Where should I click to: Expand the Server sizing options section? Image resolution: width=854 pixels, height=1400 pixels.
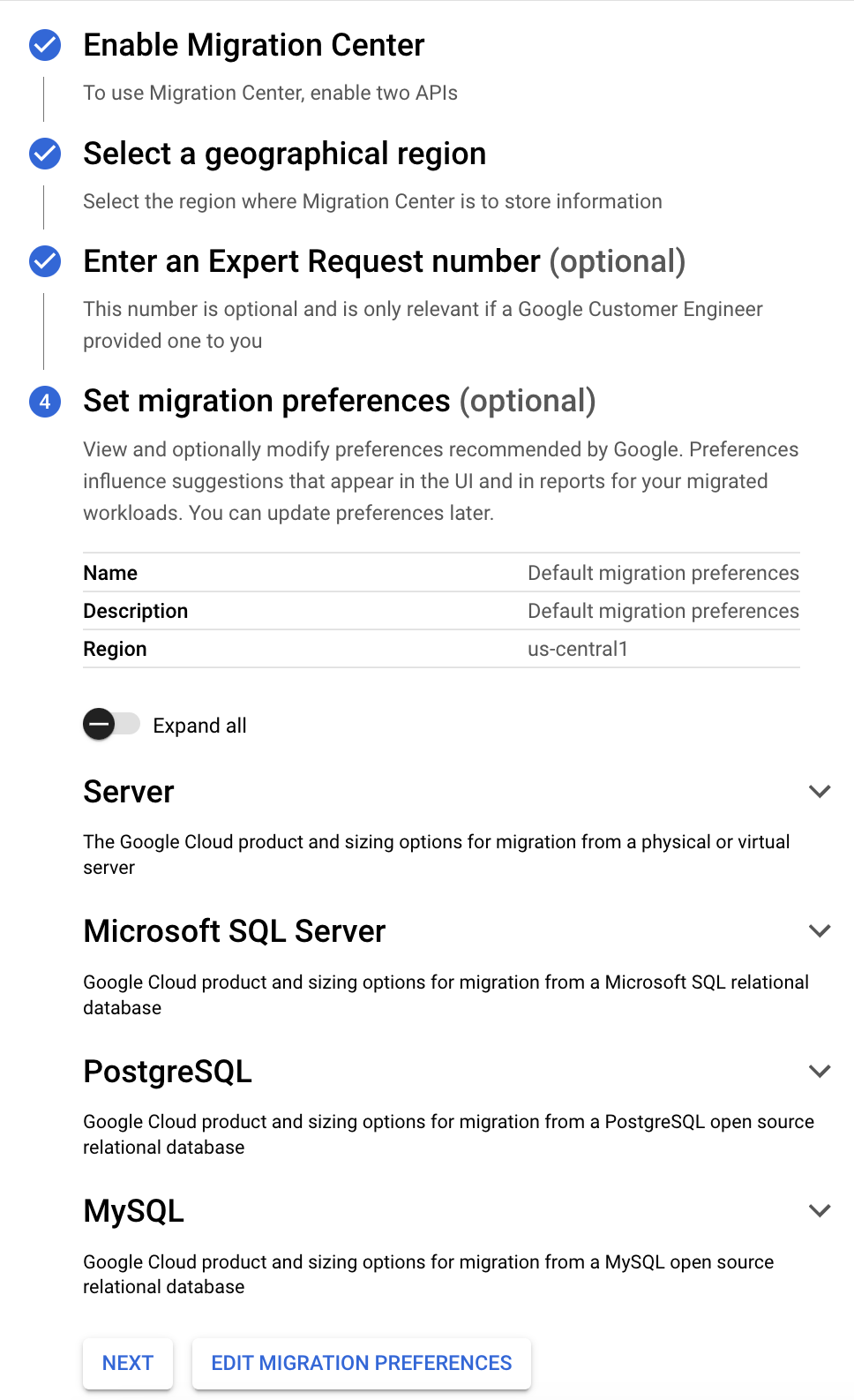click(x=820, y=791)
